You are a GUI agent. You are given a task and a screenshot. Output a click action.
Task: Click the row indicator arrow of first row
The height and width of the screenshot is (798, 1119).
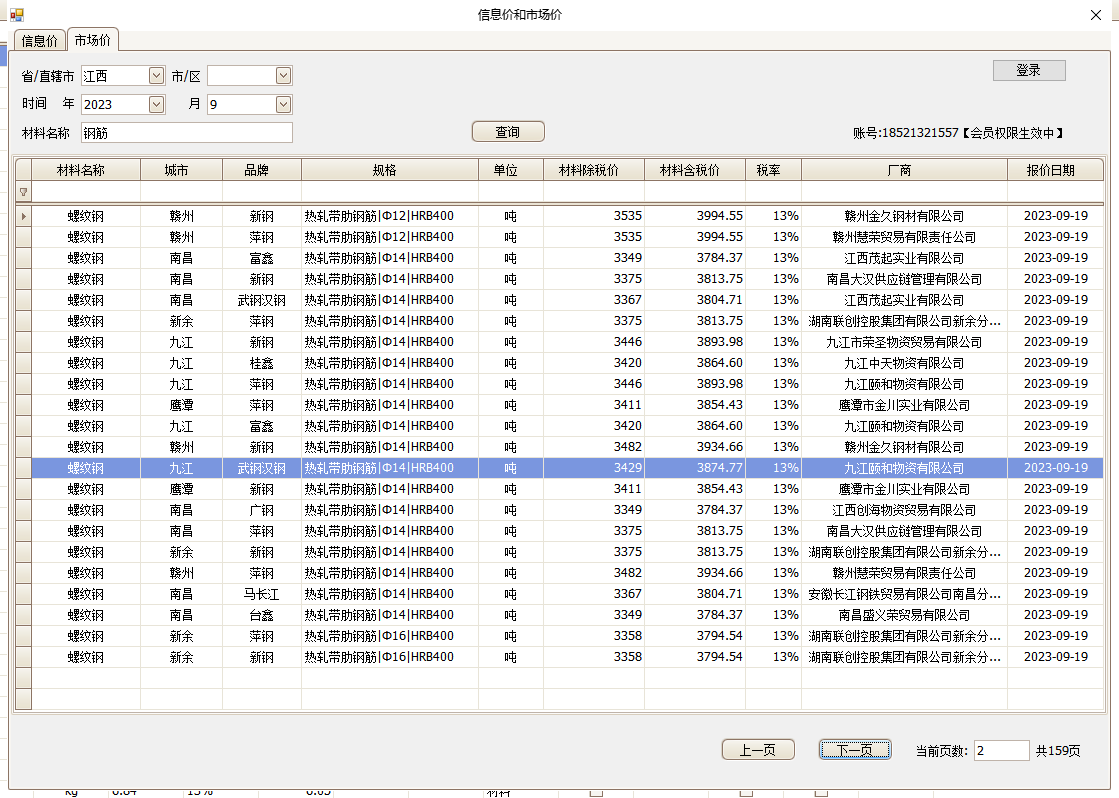tap(23, 216)
